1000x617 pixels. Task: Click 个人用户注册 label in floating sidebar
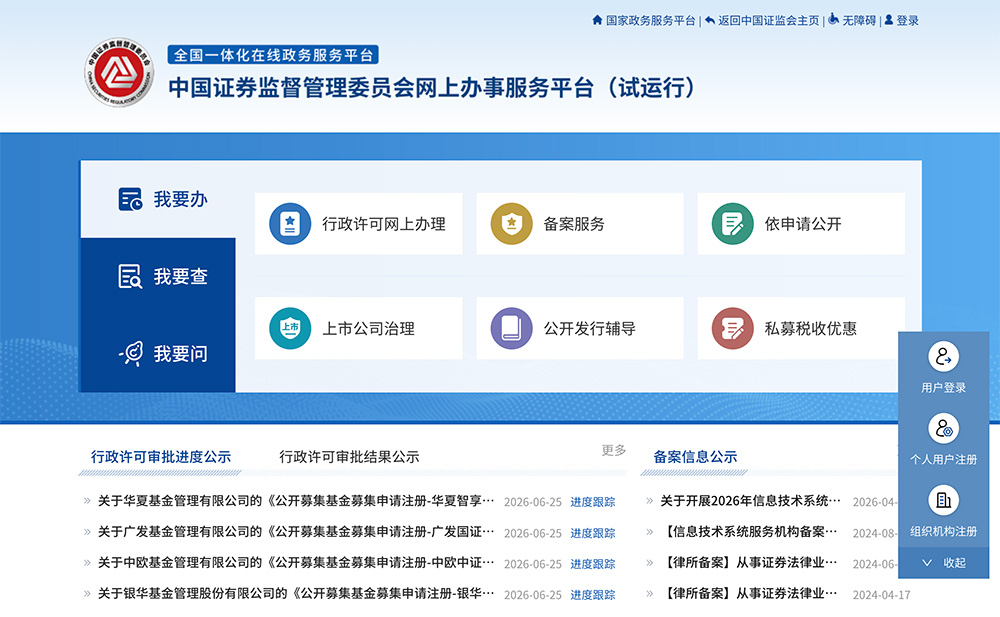tap(943, 459)
